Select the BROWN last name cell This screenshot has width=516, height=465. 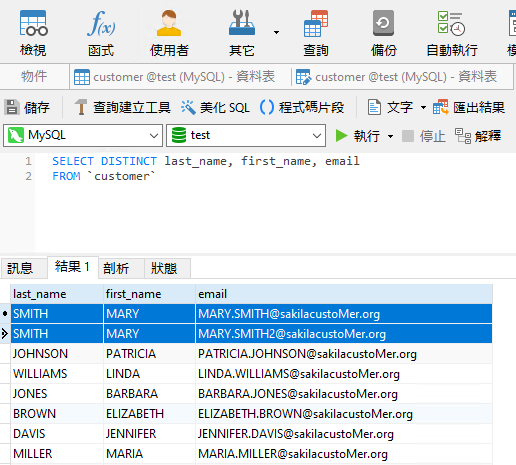tap(57, 414)
